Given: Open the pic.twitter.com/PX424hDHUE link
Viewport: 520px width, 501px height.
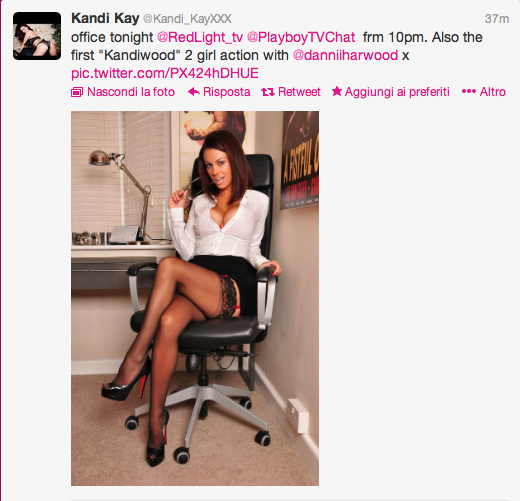Looking at the screenshot, I should [165, 73].
